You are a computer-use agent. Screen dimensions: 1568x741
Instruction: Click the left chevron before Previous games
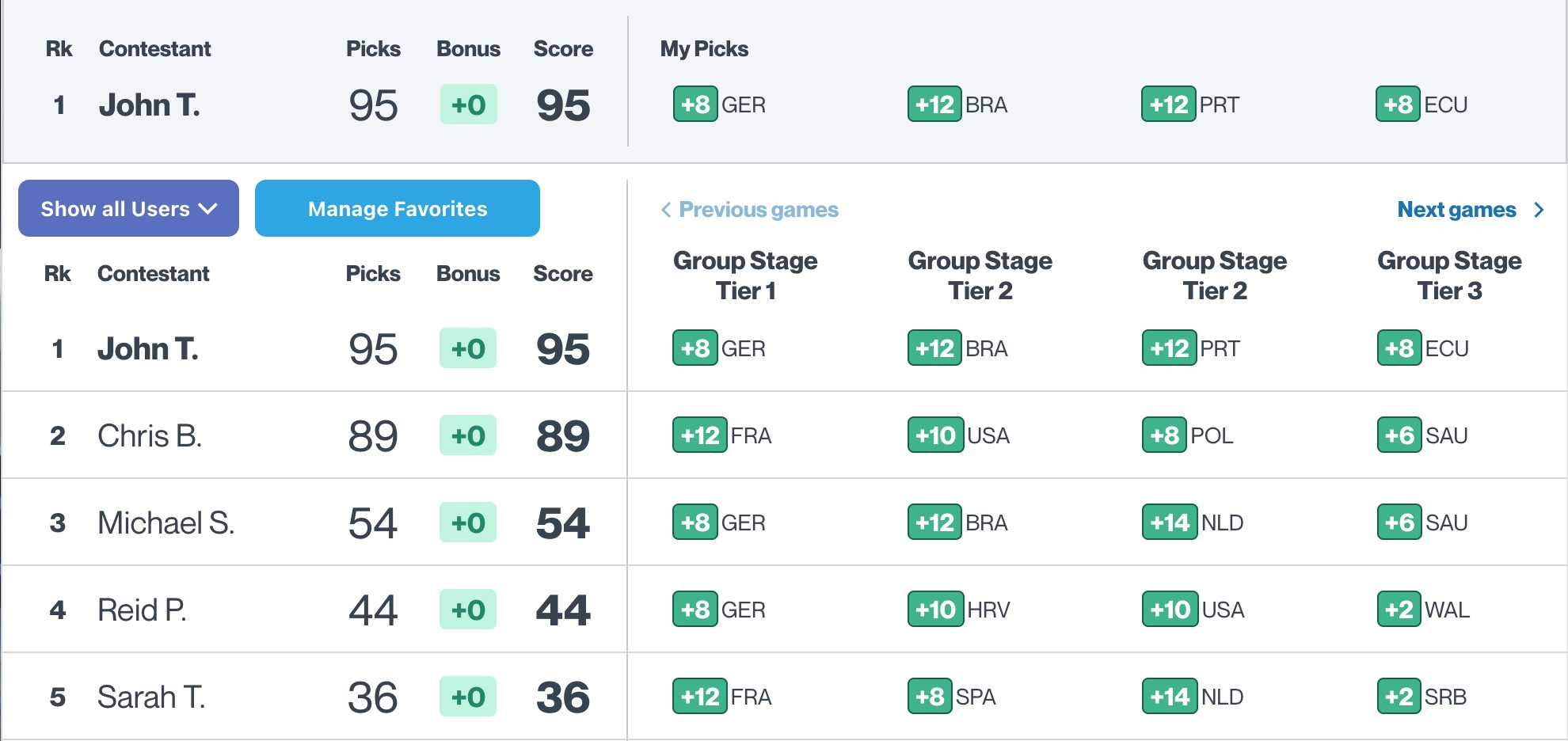coord(666,210)
